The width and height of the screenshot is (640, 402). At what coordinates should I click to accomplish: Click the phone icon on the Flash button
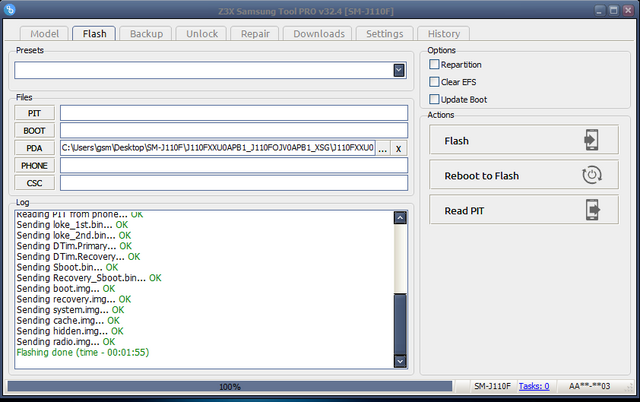591,140
